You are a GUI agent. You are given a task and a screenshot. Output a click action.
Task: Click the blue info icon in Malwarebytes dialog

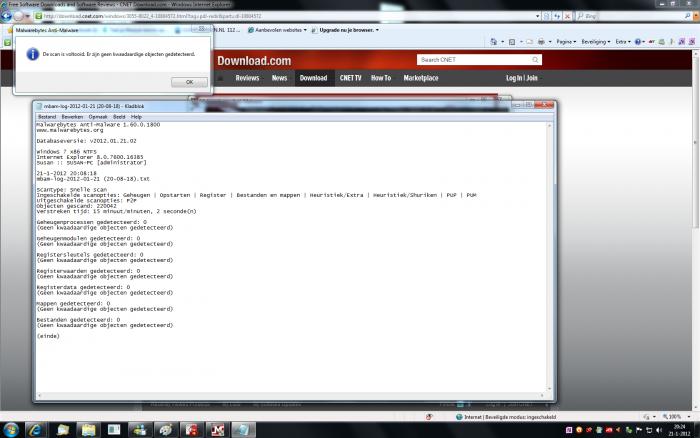[33, 54]
